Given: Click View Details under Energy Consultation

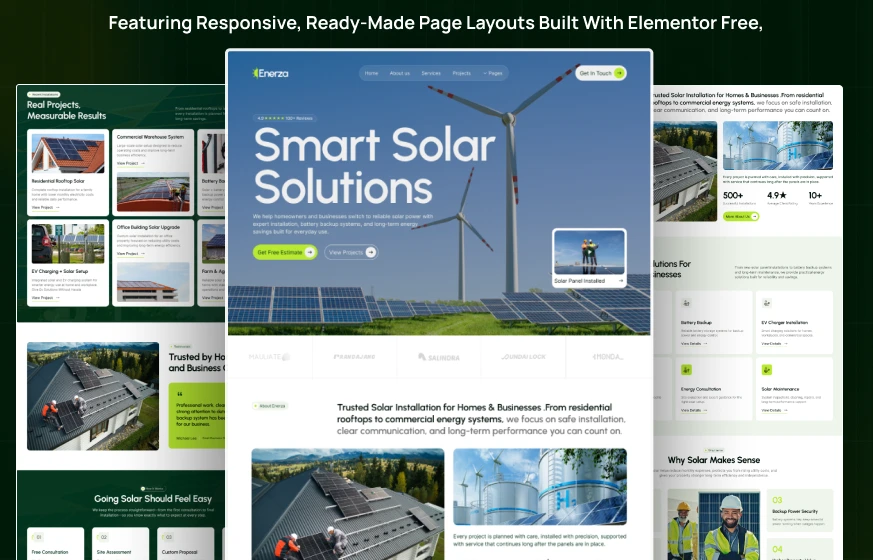Looking at the screenshot, I should tap(694, 410).
